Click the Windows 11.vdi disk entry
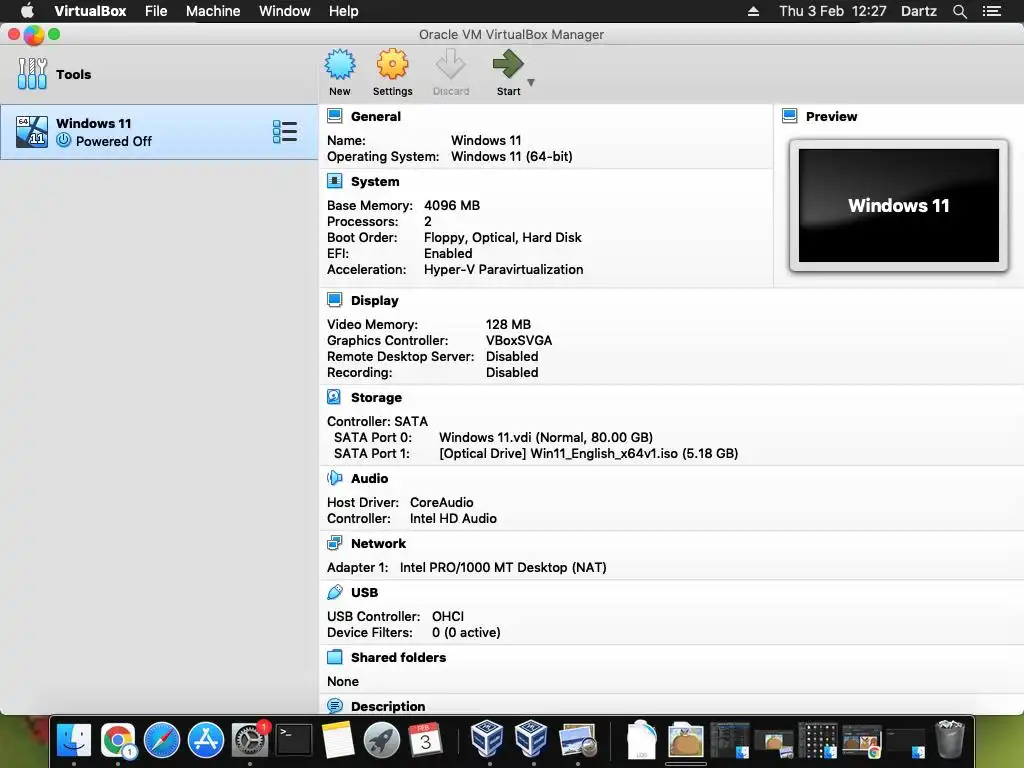 546,438
